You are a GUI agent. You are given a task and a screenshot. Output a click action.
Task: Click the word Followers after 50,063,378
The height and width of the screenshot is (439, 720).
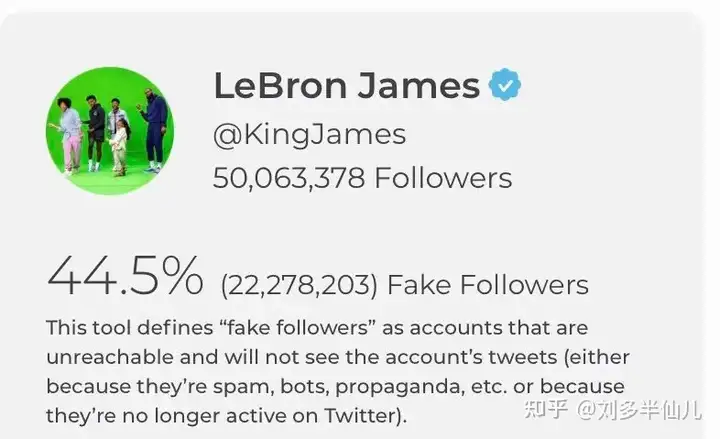coord(443,178)
